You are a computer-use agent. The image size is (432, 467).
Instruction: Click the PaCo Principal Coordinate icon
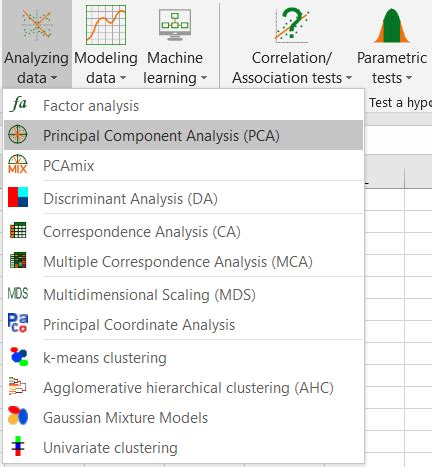(x=18, y=323)
